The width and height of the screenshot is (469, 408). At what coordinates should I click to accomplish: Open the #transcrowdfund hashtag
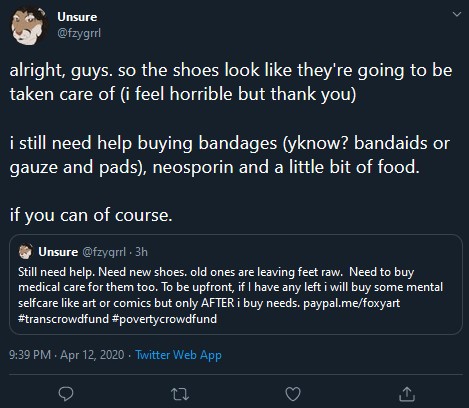63,319
